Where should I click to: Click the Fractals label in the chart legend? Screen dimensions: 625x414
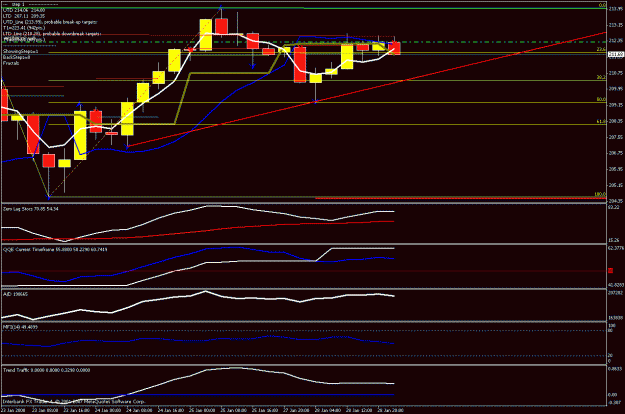tap(11, 63)
